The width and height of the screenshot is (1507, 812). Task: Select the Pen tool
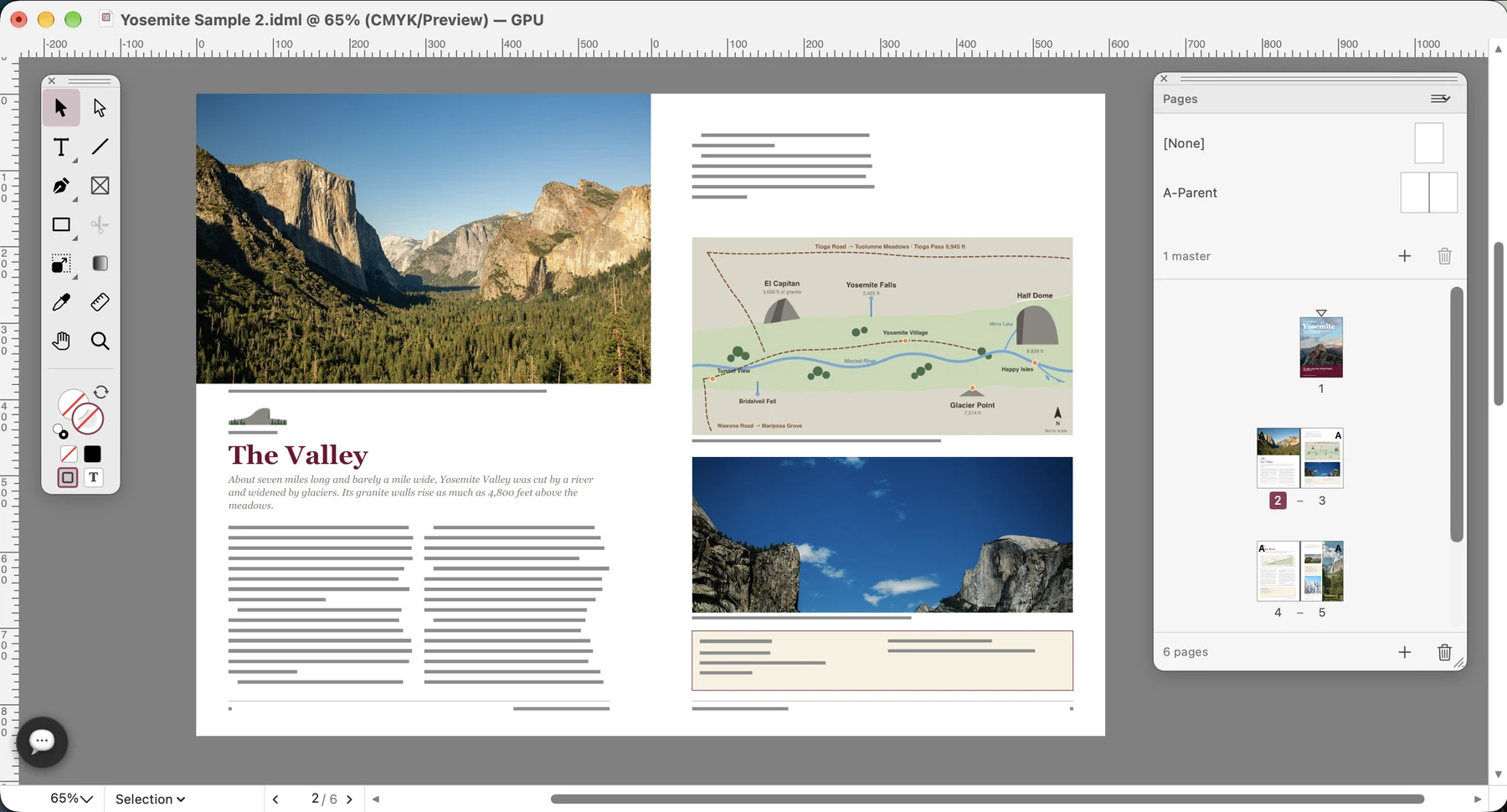pos(61,186)
